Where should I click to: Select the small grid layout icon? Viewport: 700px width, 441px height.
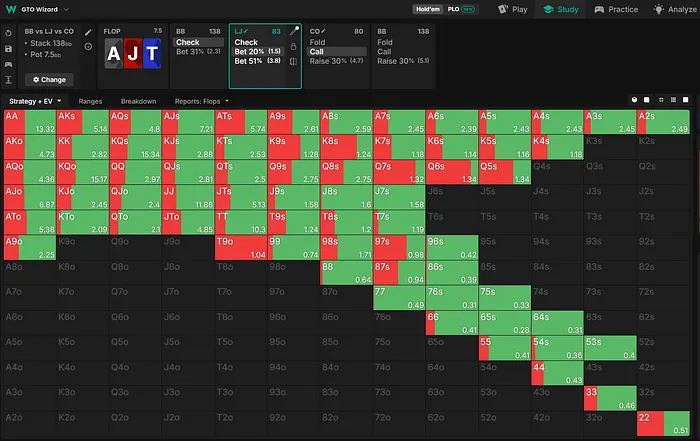661,100
